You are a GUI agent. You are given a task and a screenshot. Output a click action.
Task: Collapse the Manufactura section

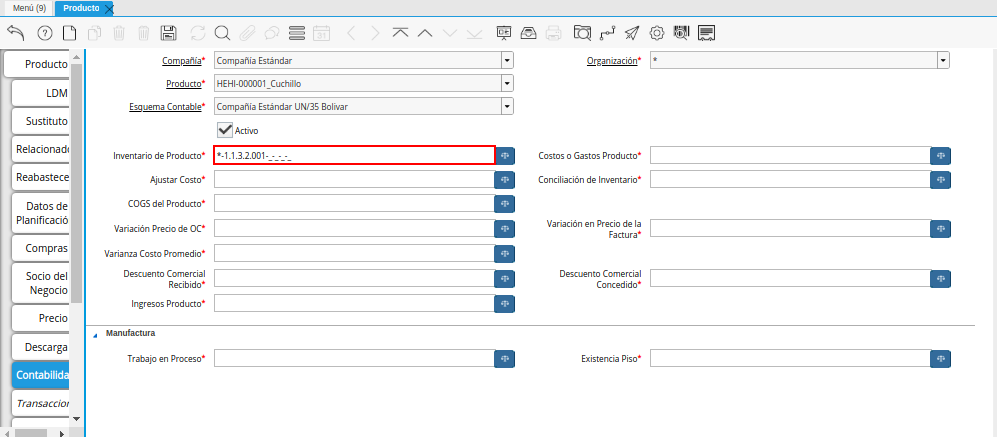click(97, 334)
